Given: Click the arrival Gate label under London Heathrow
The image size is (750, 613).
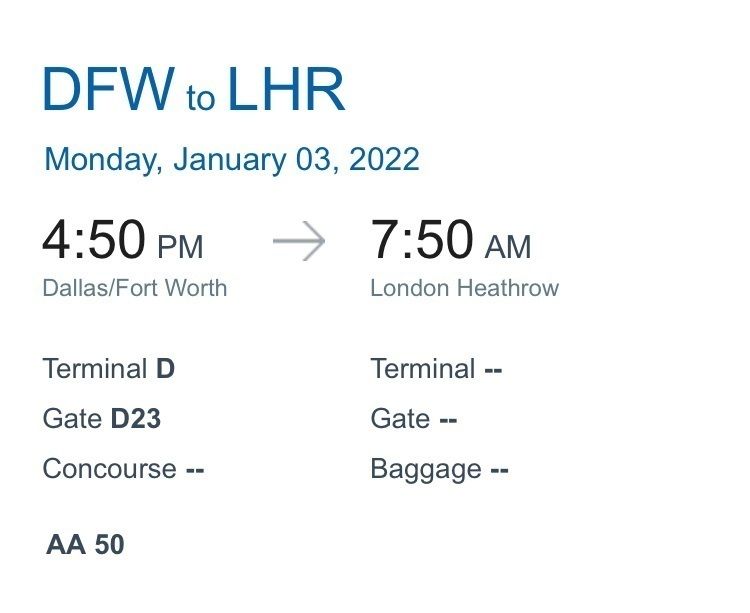Looking at the screenshot, I should point(400,419).
